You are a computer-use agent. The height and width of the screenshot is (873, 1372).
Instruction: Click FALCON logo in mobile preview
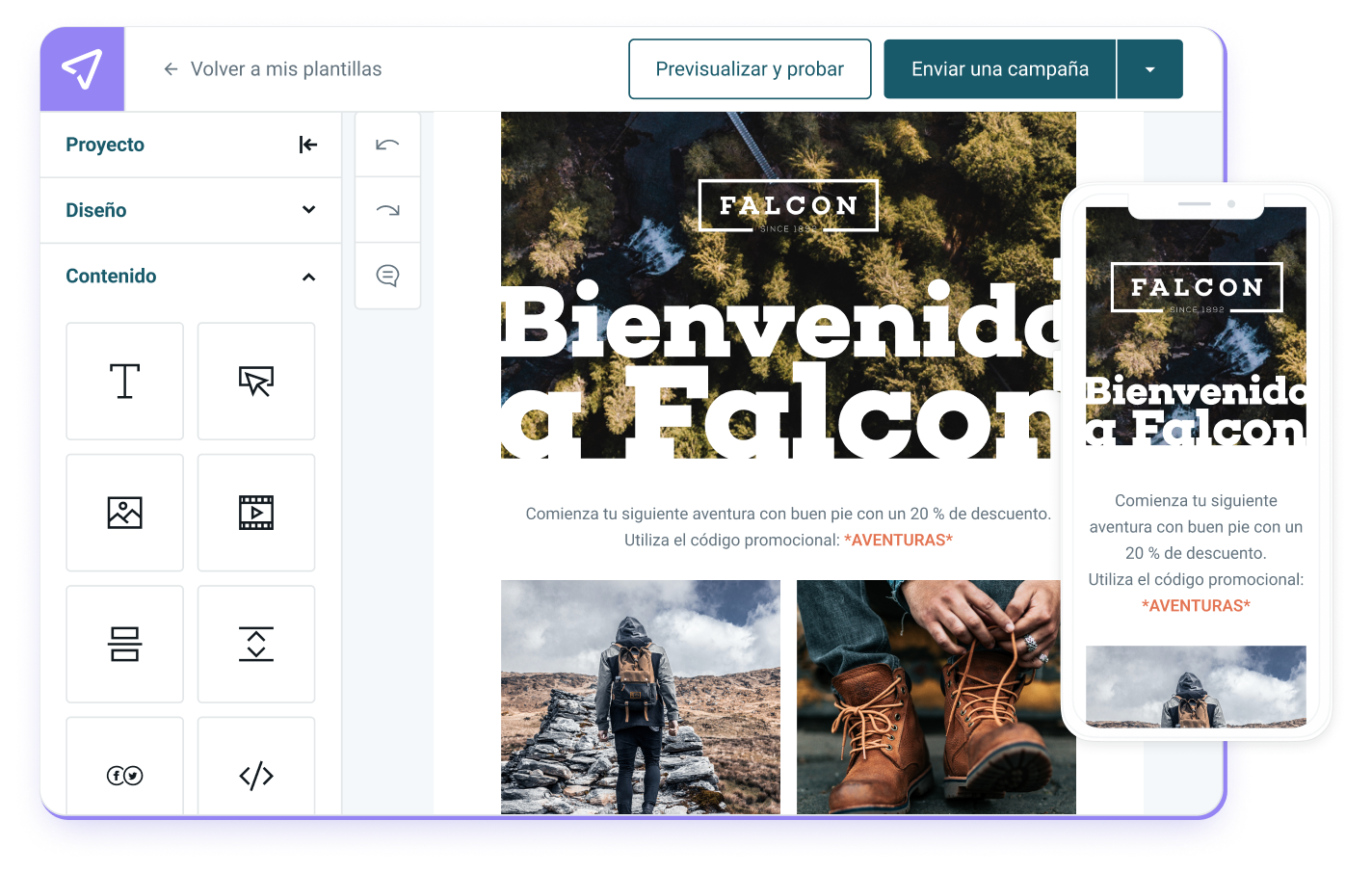(1197, 287)
